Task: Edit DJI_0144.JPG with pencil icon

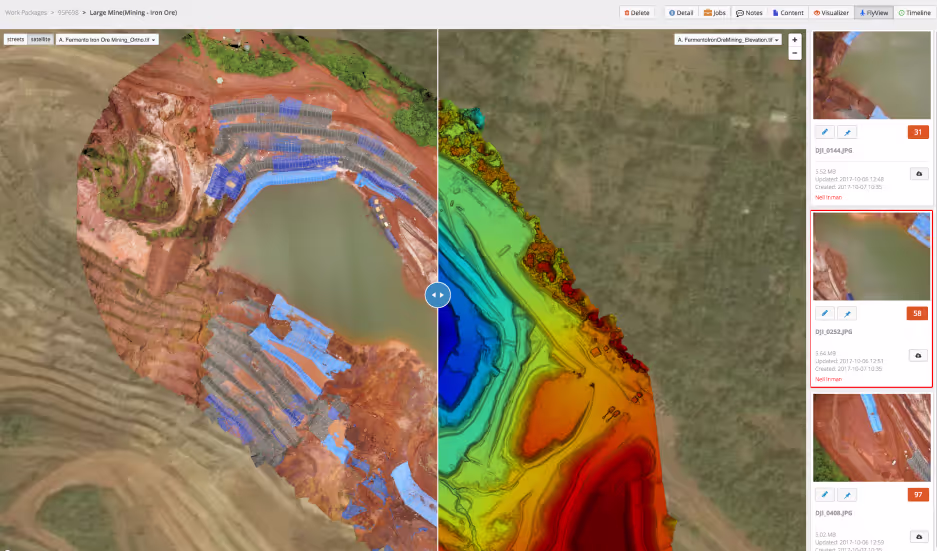Action: pyautogui.click(x=825, y=132)
